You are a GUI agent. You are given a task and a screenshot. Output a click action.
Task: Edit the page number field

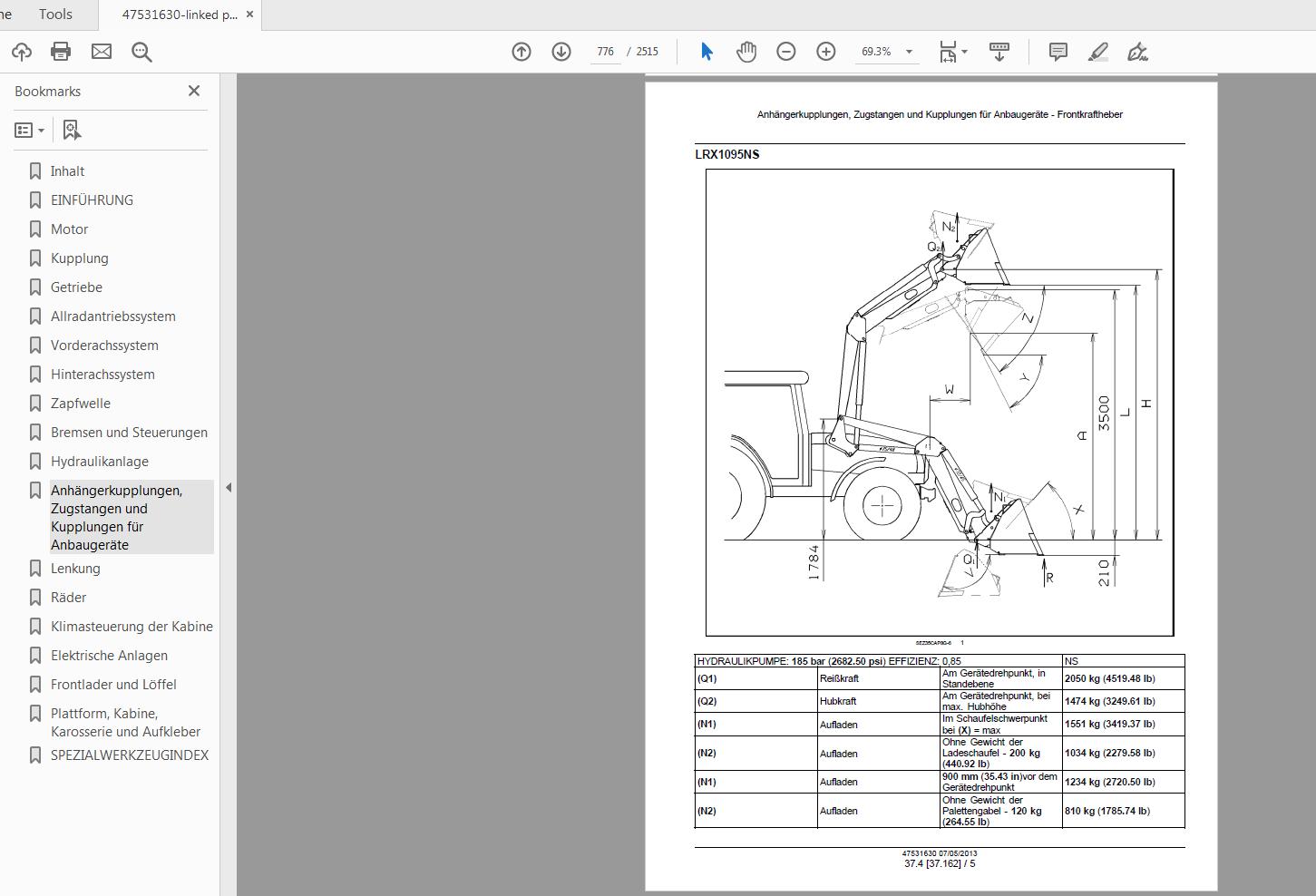click(604, 52)
